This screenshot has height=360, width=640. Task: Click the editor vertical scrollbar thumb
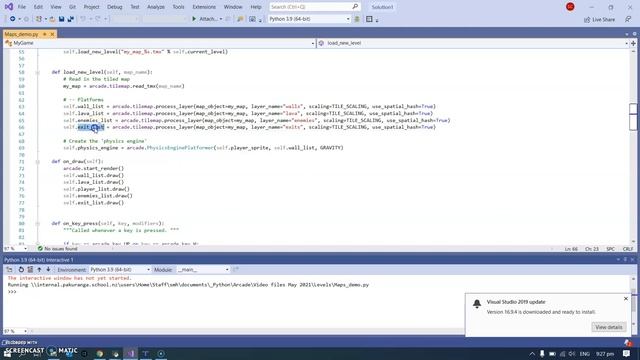633,117
